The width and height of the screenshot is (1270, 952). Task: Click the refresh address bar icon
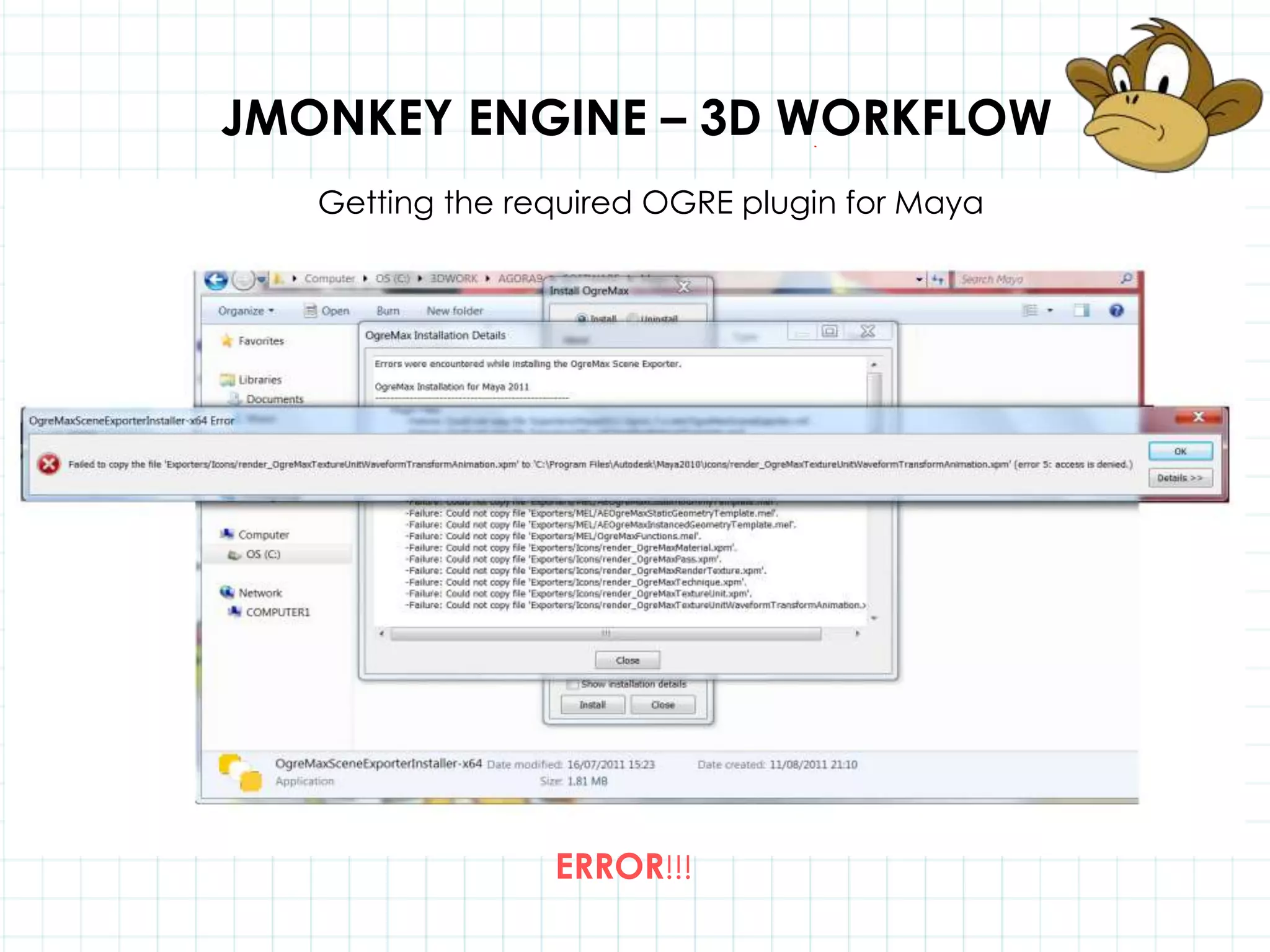[938, 280]
